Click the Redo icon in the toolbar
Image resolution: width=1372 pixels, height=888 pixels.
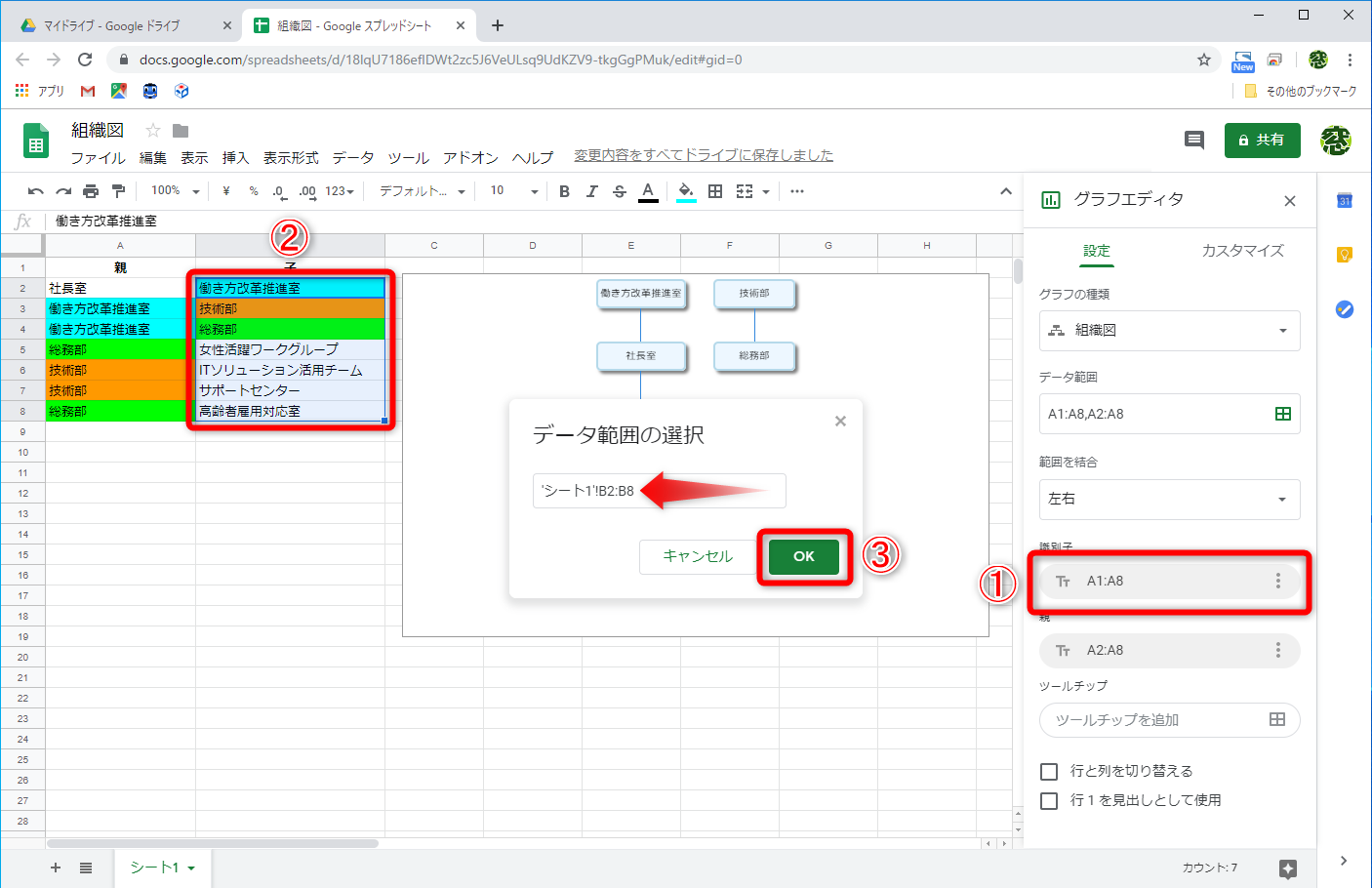pyautogui.click(x=63, y=191)
